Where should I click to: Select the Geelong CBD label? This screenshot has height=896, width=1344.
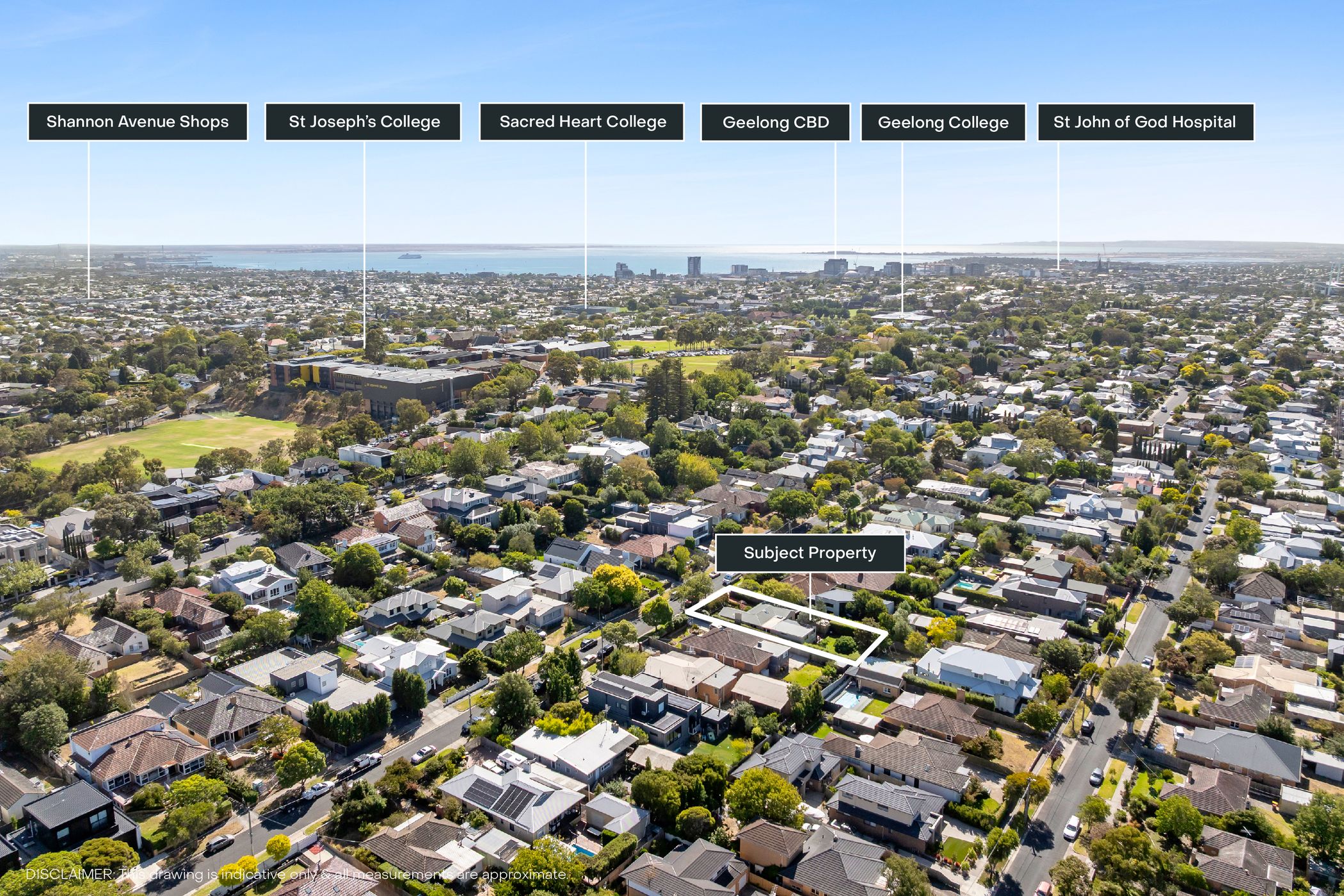coord(775,122)
